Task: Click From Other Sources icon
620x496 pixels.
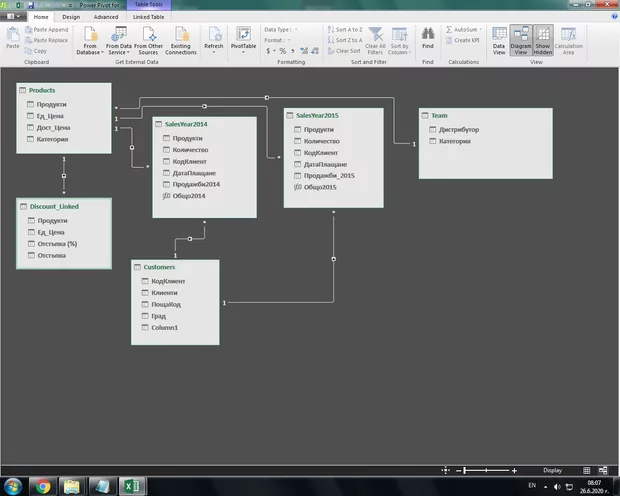Action: pyautogui.click(x=147, y=40)
